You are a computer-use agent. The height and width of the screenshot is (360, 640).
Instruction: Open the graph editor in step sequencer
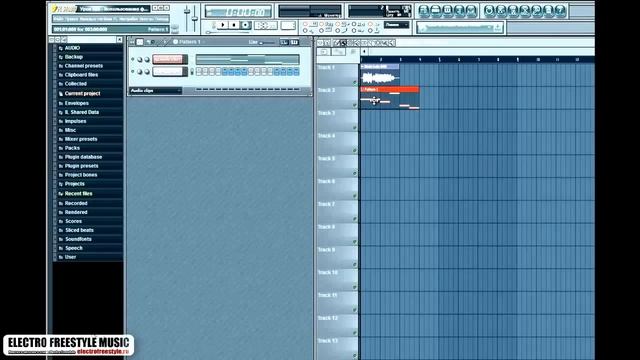pos(284,42)
